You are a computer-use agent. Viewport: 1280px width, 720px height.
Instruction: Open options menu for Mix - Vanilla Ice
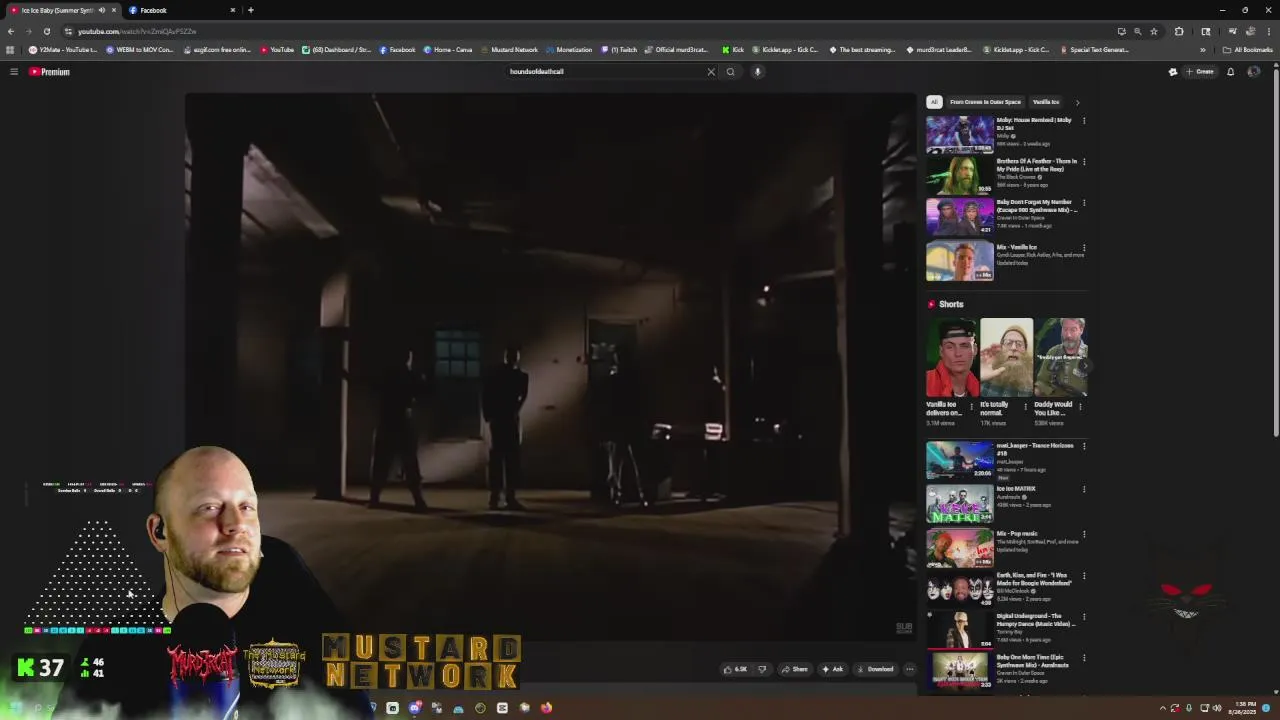[x=1084, y=248]
